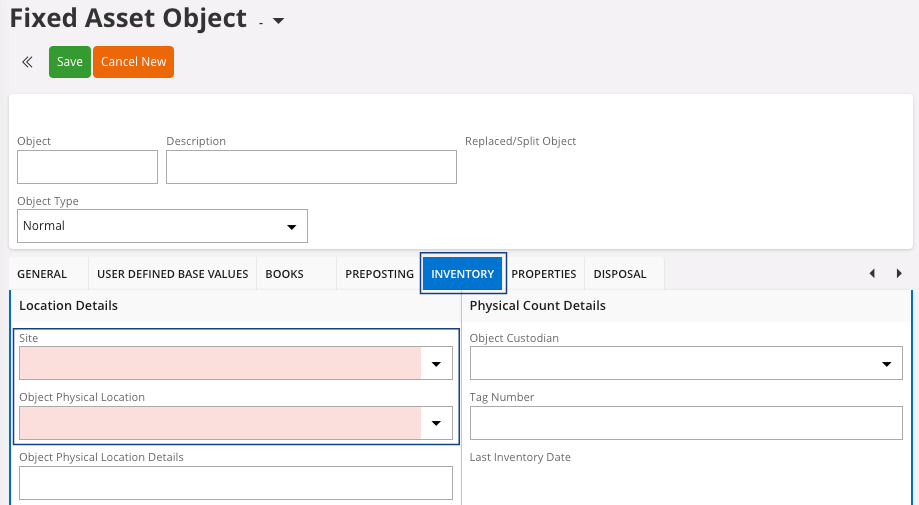Switch to the Properties tab
Viewport: 919px width, 505px height.
544,274
